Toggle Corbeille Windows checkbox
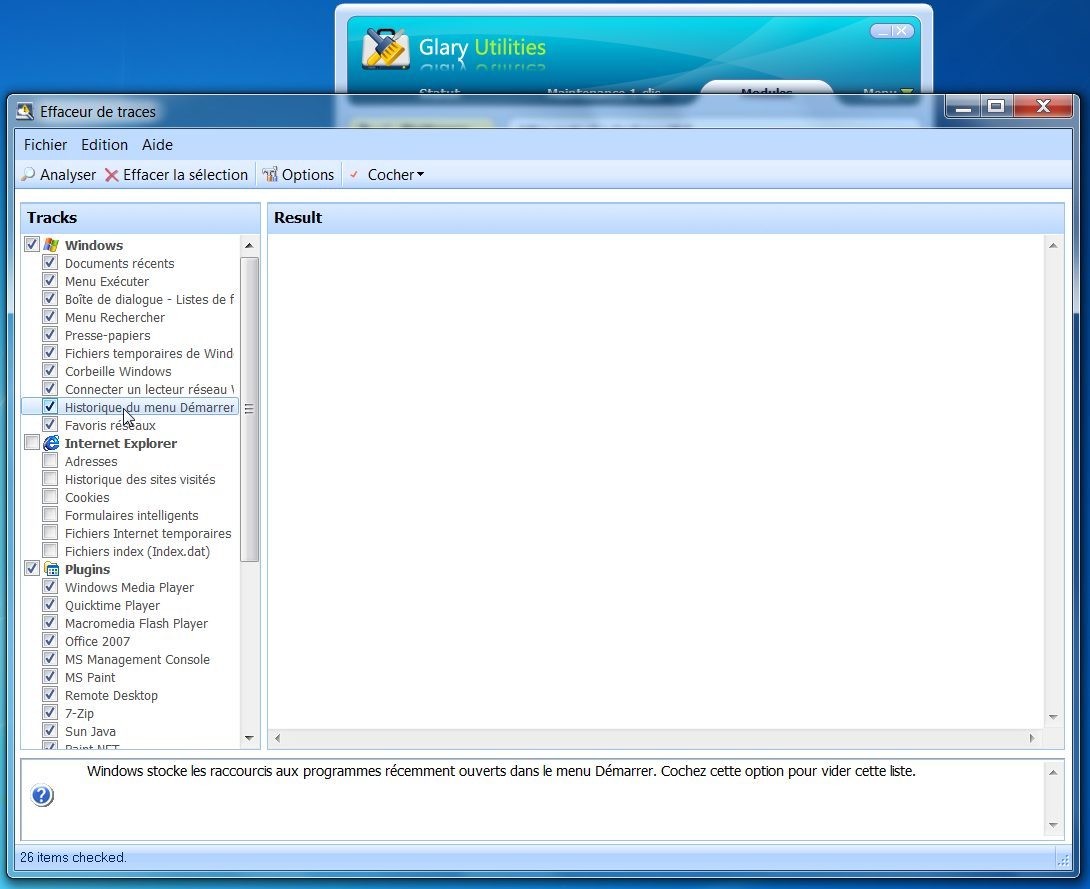Viewport: 1090px width, 889px height. (49, 370)
